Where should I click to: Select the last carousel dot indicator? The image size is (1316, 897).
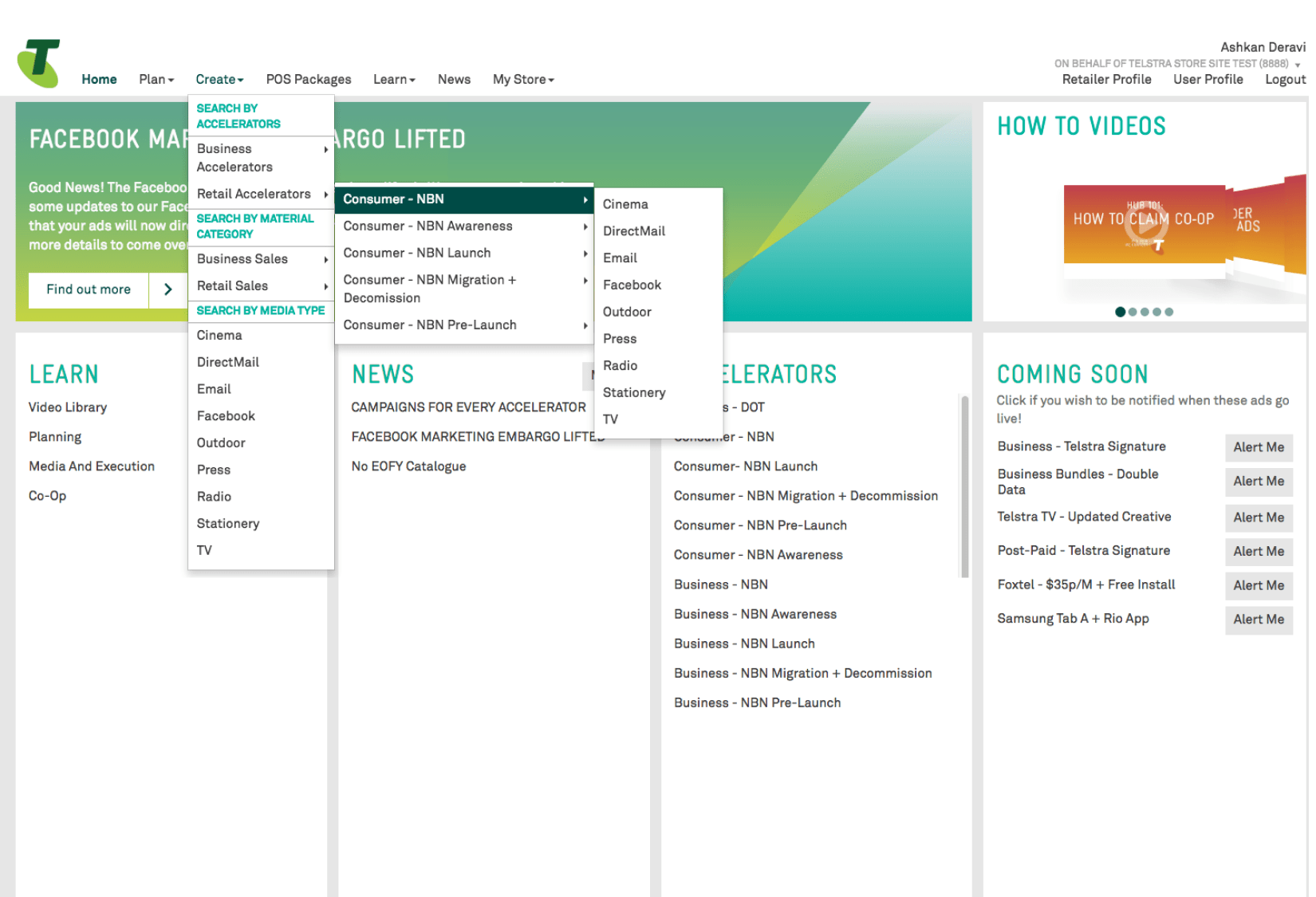click(x=1168, y=312)
